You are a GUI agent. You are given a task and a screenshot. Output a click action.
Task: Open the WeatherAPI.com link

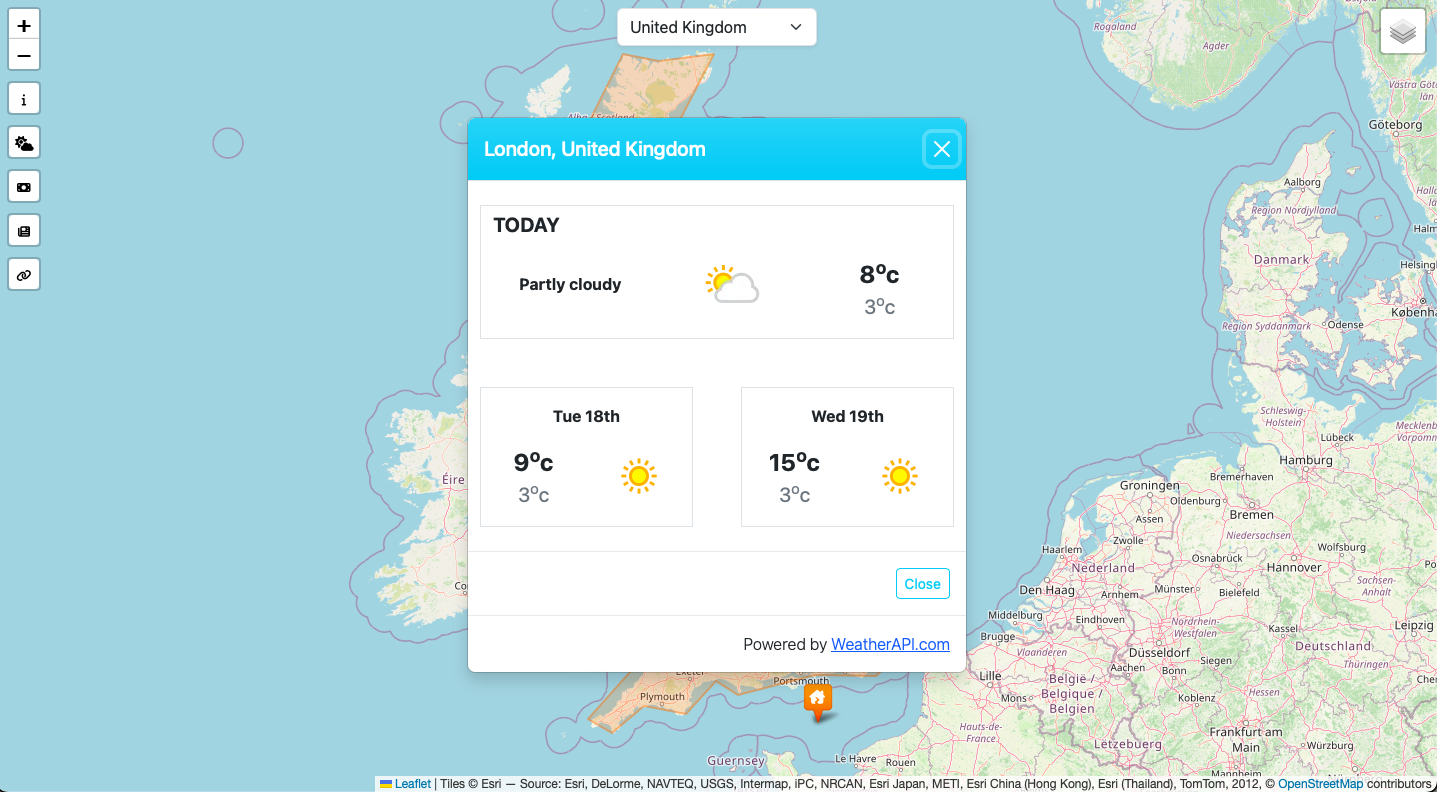pos(890,644)
